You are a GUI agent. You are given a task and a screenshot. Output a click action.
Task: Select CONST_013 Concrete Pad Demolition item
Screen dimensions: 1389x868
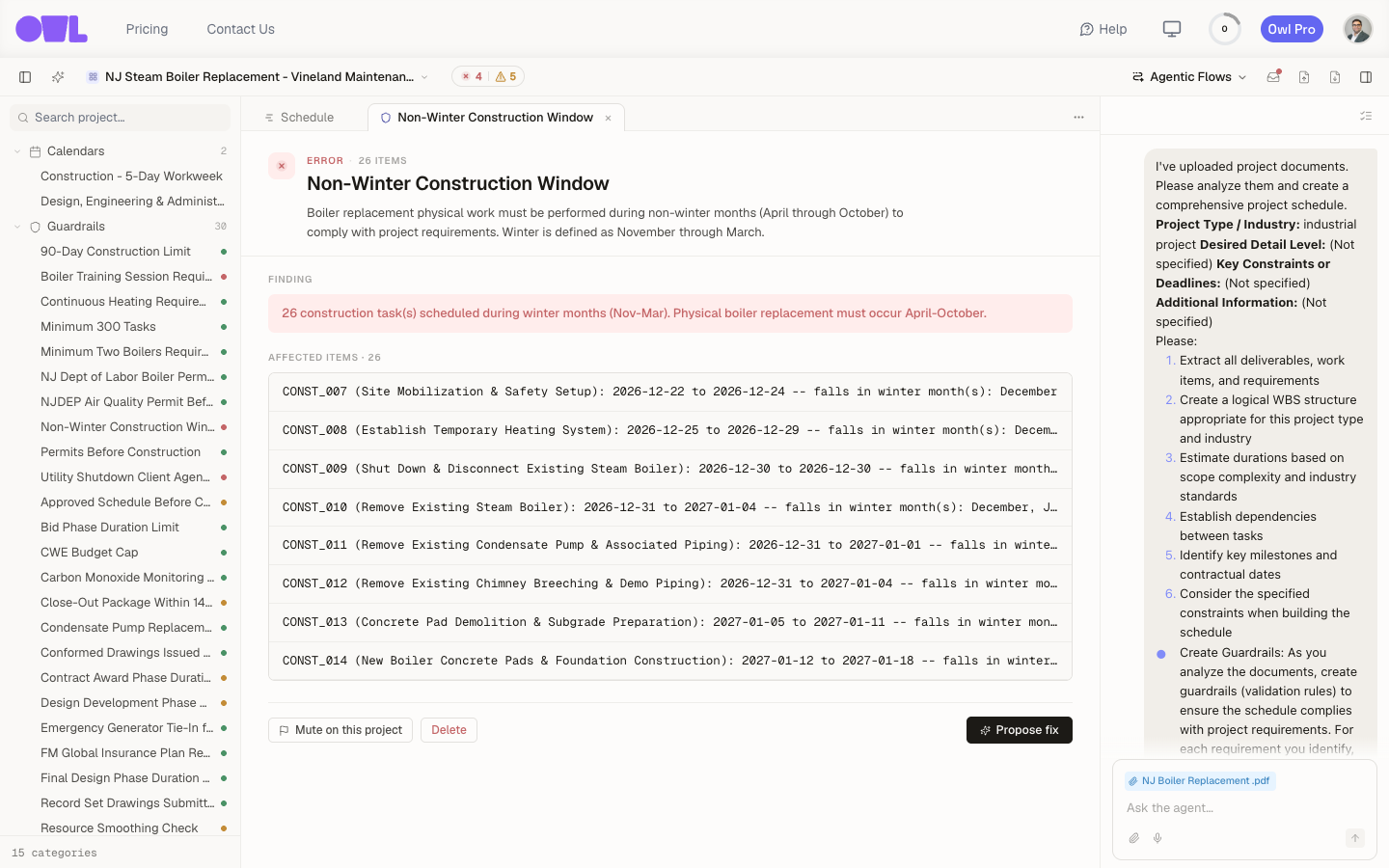click(x=670, y=622)
